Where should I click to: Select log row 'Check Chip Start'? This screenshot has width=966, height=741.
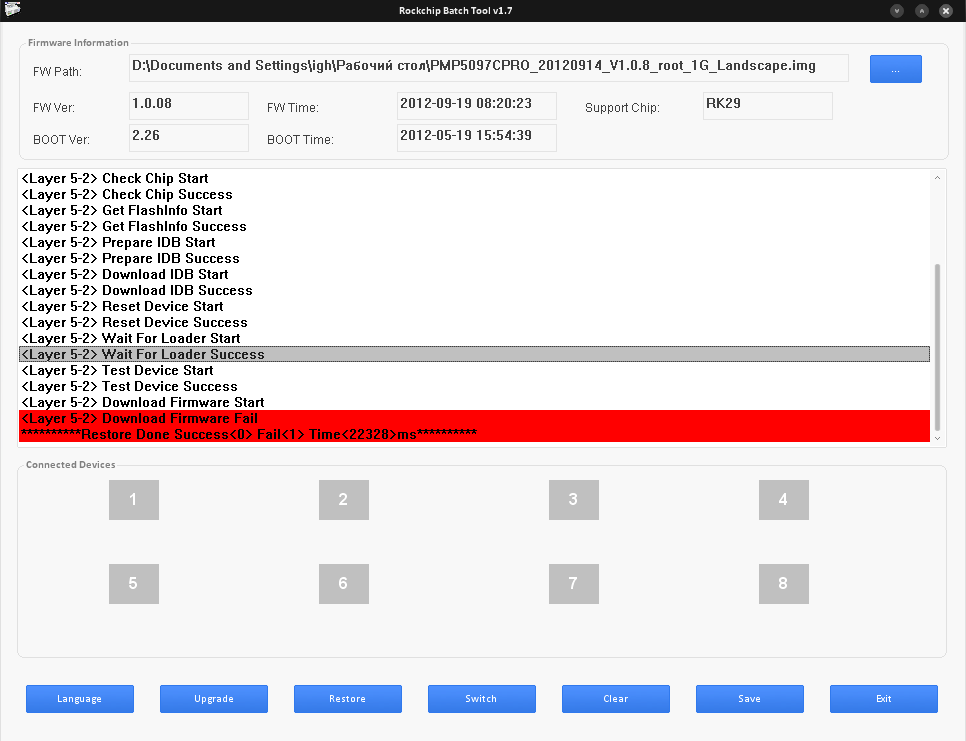pos(474,178)
